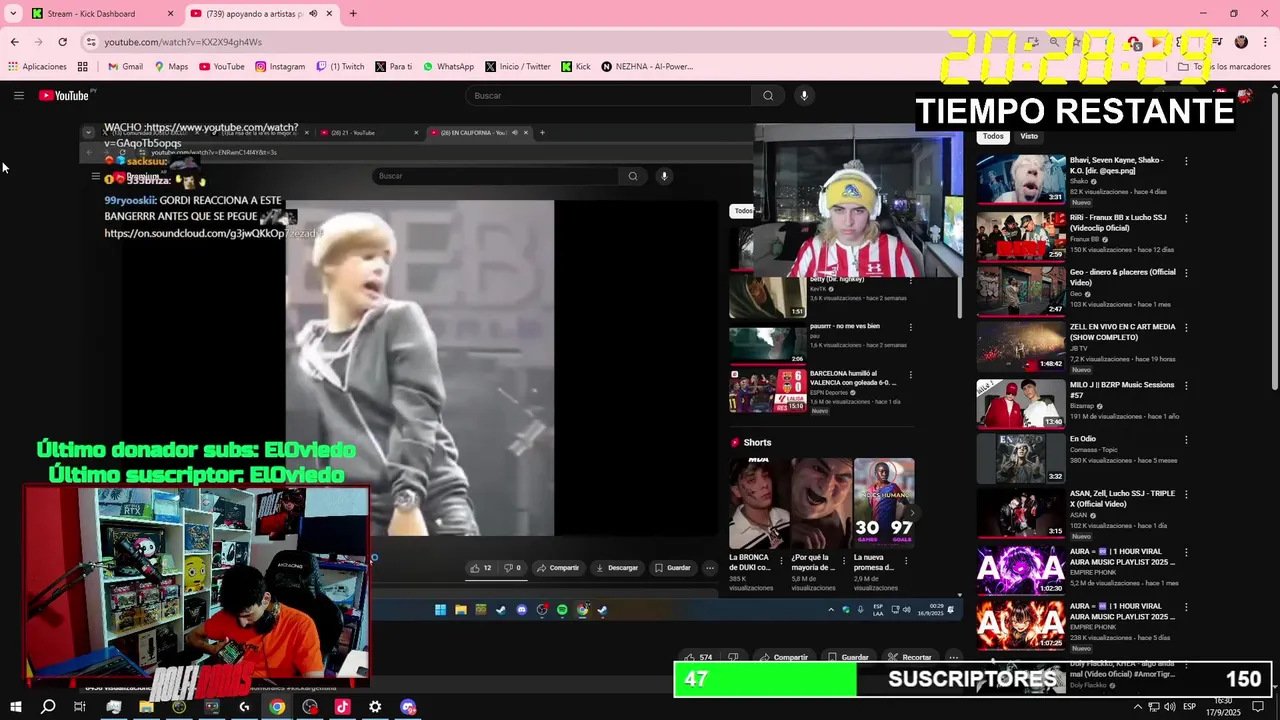Activate voice search microphone on YouTube

click(804, 95)
